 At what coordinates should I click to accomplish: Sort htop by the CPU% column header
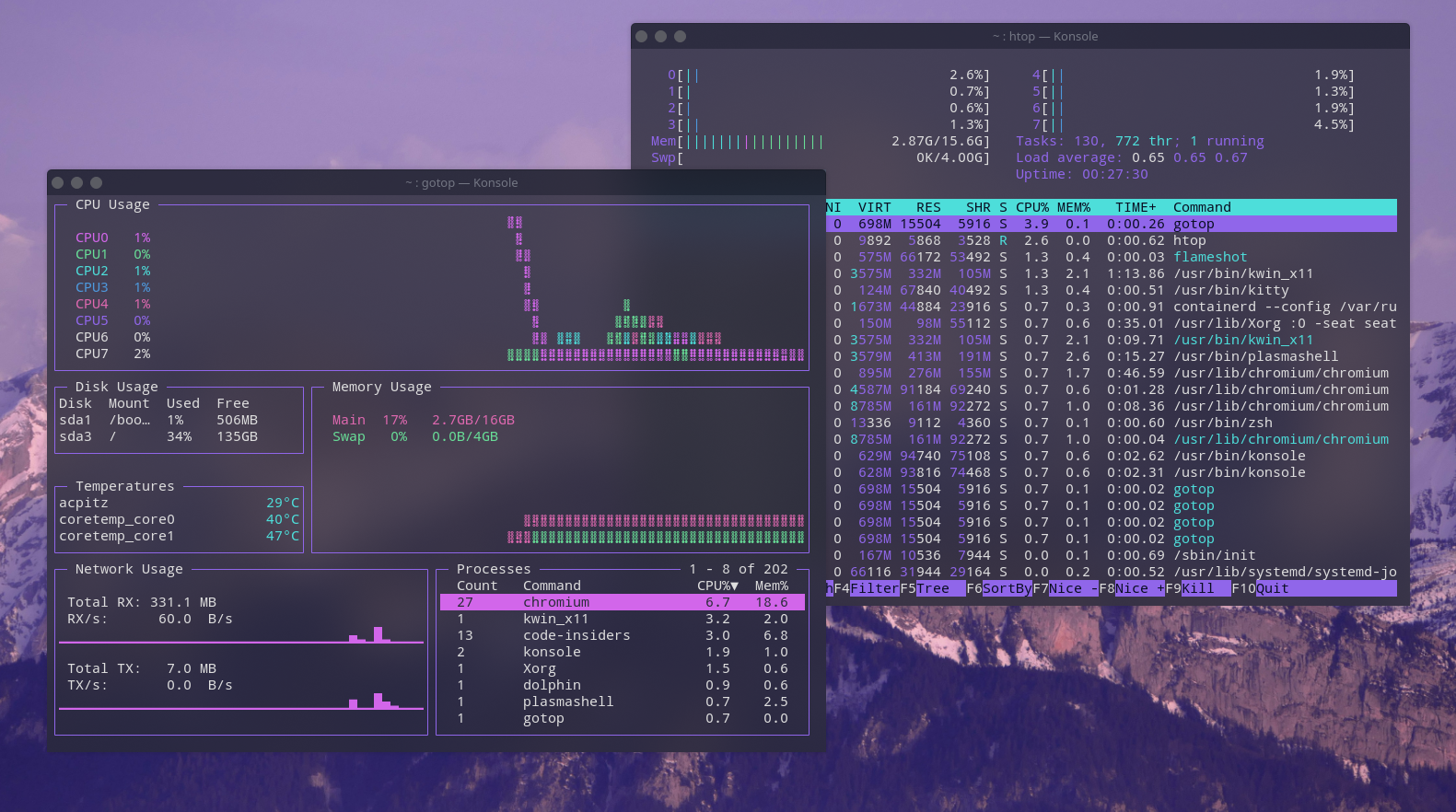click(x=1031, y=207)
